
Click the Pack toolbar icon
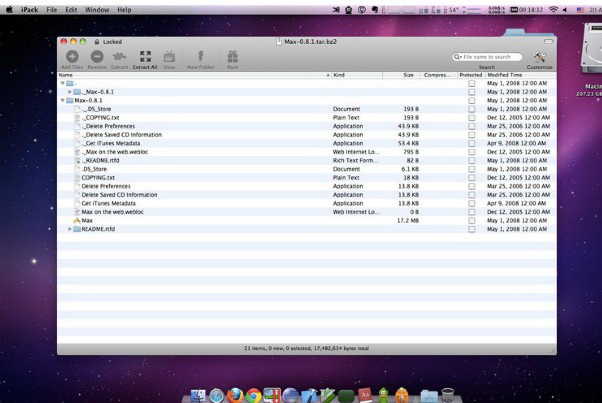pyautogui.click(x=232, y=58)
